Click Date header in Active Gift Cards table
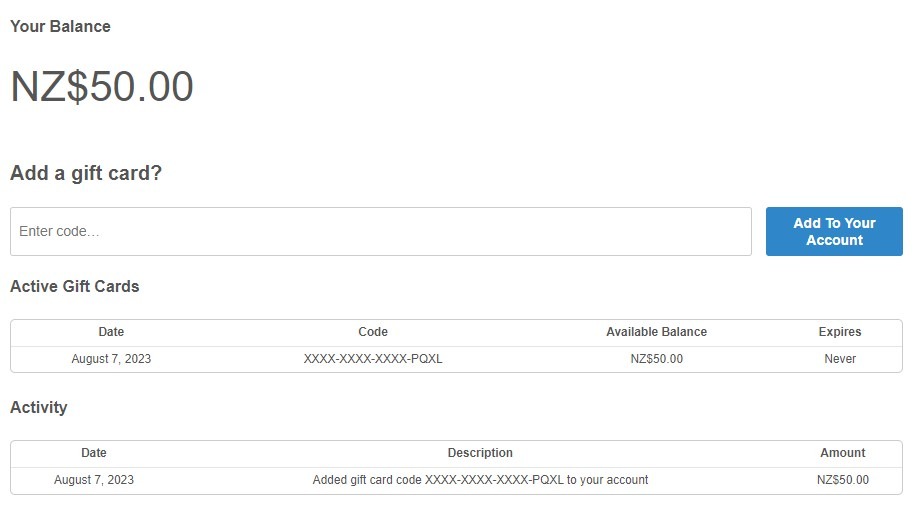Viewport: 913px width, 507px height. (111, 332)
